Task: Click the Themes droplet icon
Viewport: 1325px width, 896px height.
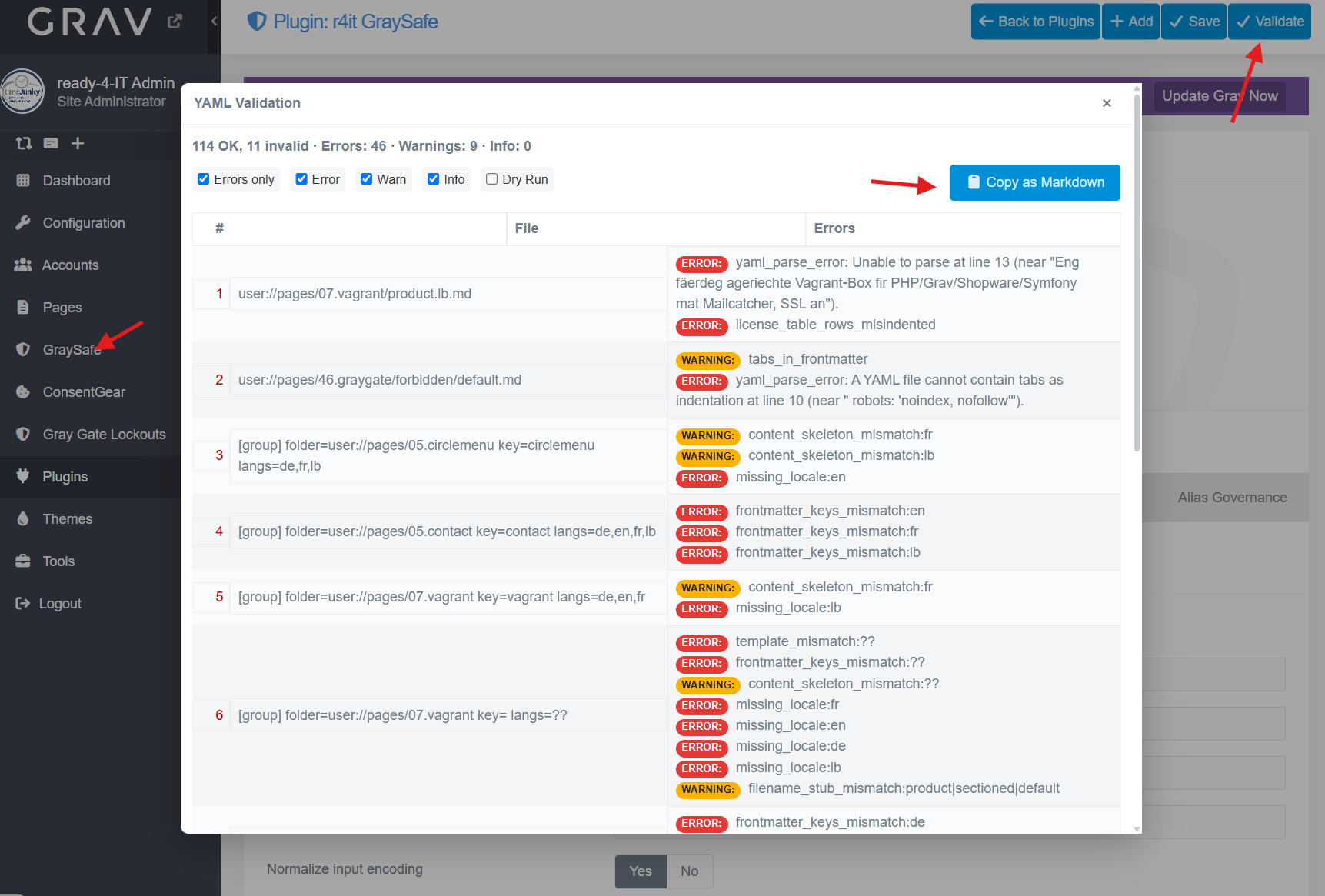Action: (23, 519)
